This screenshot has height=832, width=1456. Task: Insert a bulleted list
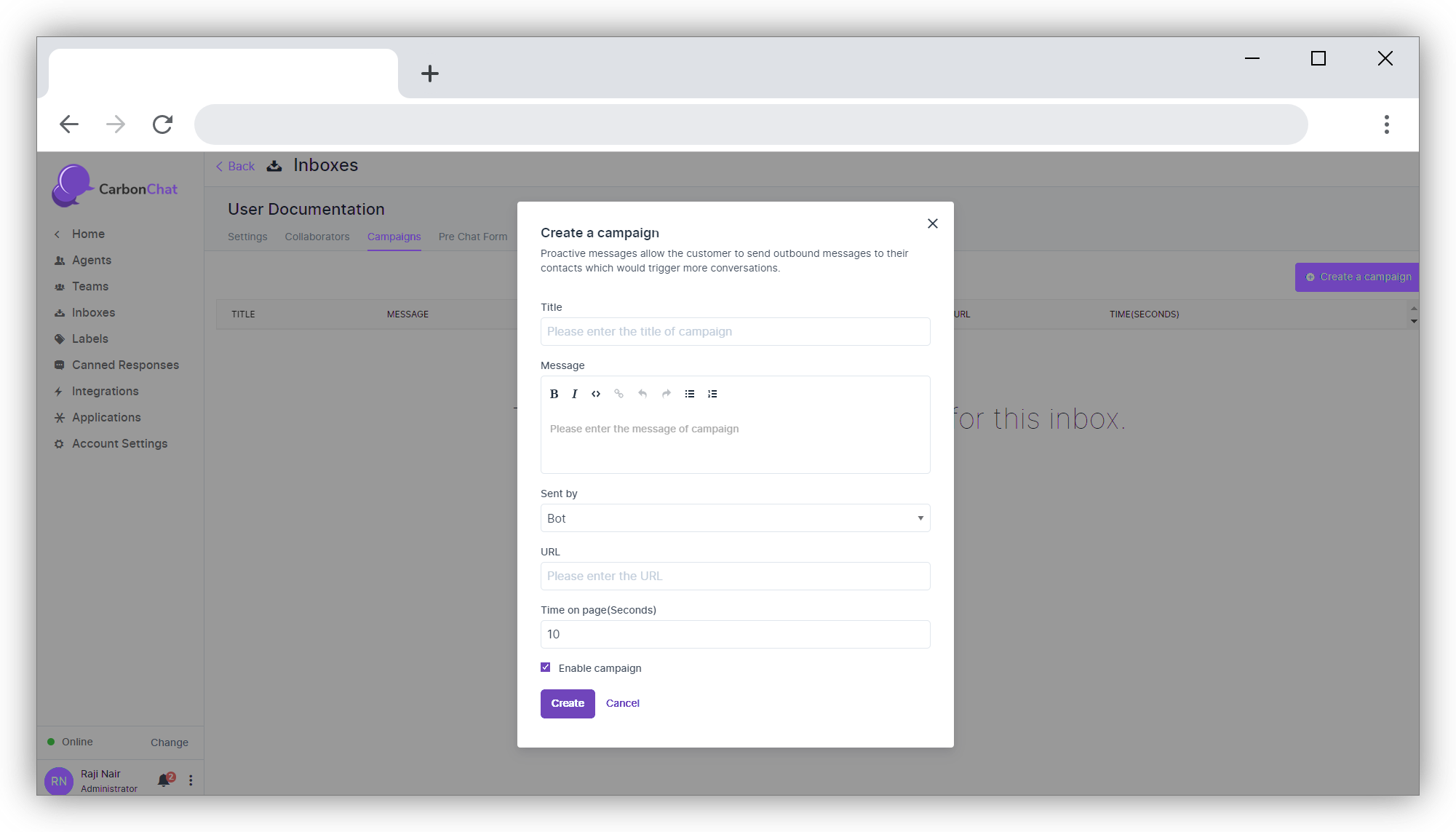tap(689, 394)
